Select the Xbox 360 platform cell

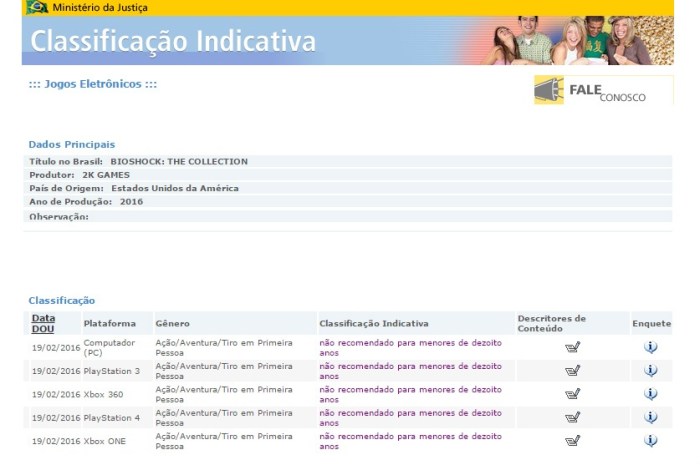pos(103,394)
